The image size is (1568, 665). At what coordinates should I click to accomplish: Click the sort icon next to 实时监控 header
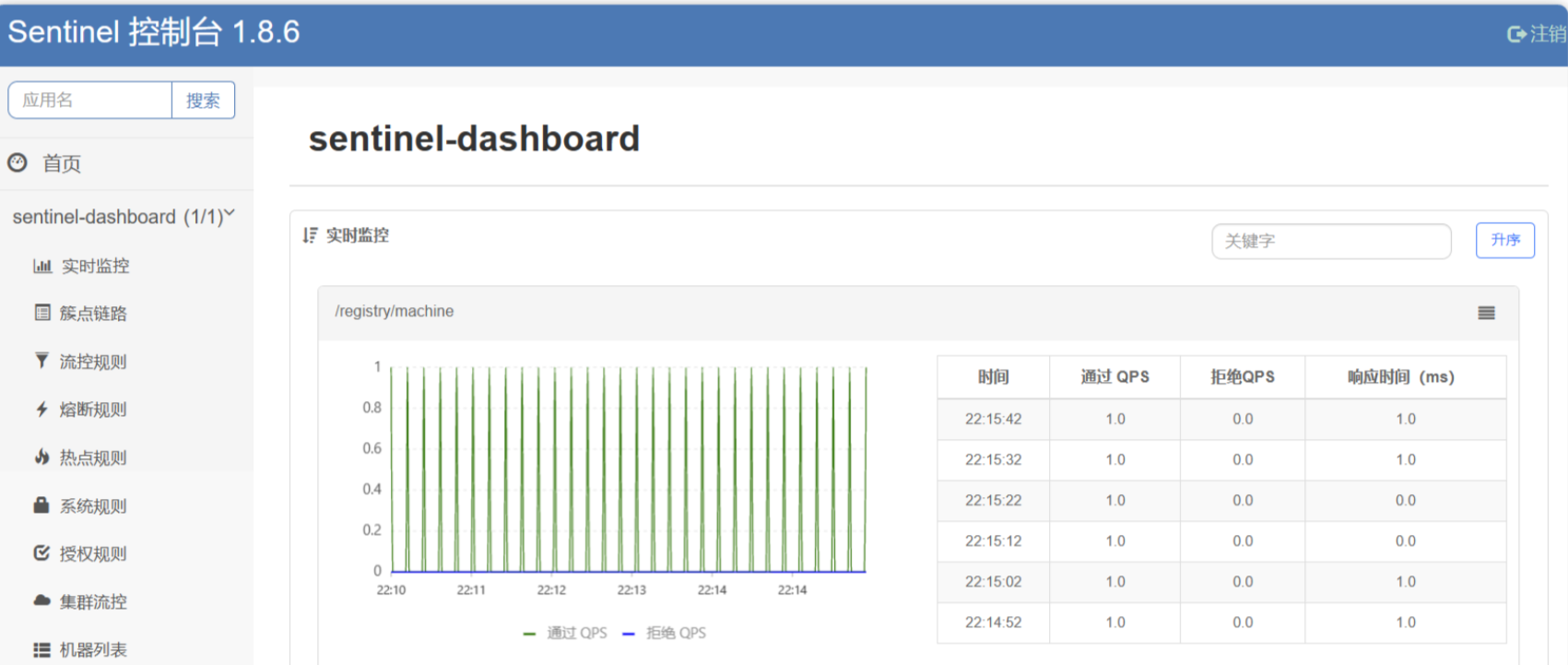310,236
